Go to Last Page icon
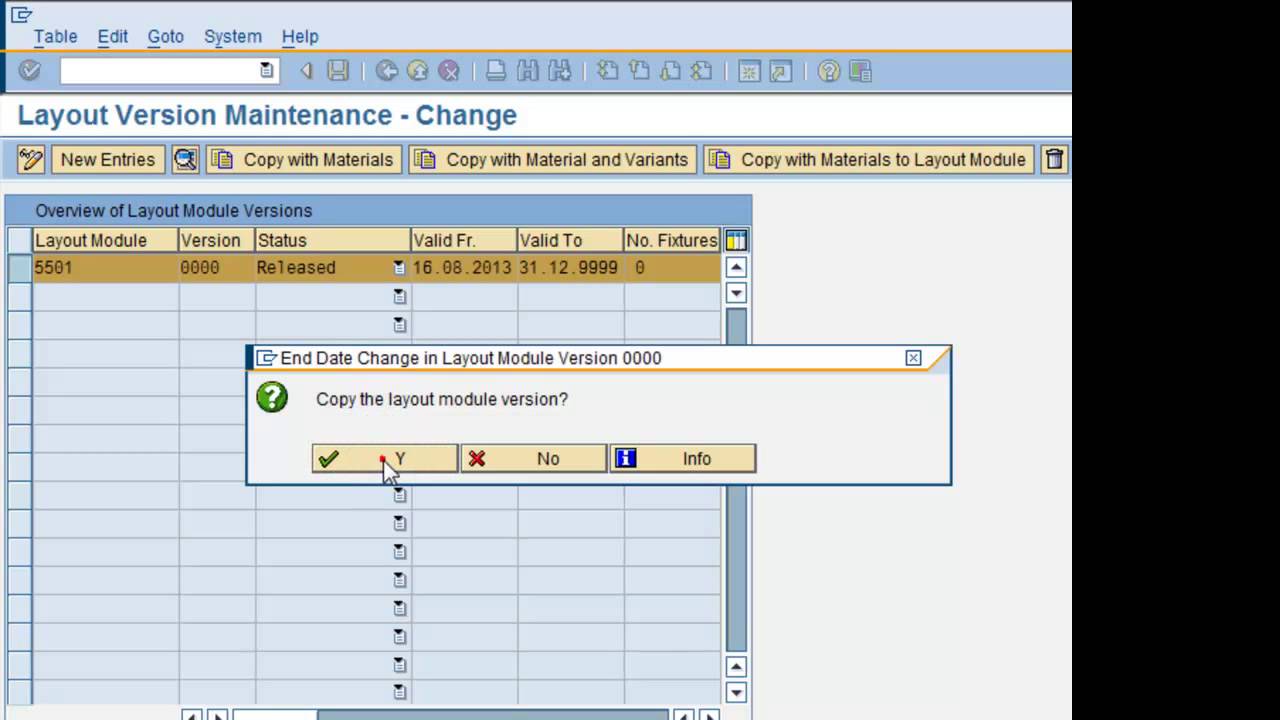 pos(702,71)
